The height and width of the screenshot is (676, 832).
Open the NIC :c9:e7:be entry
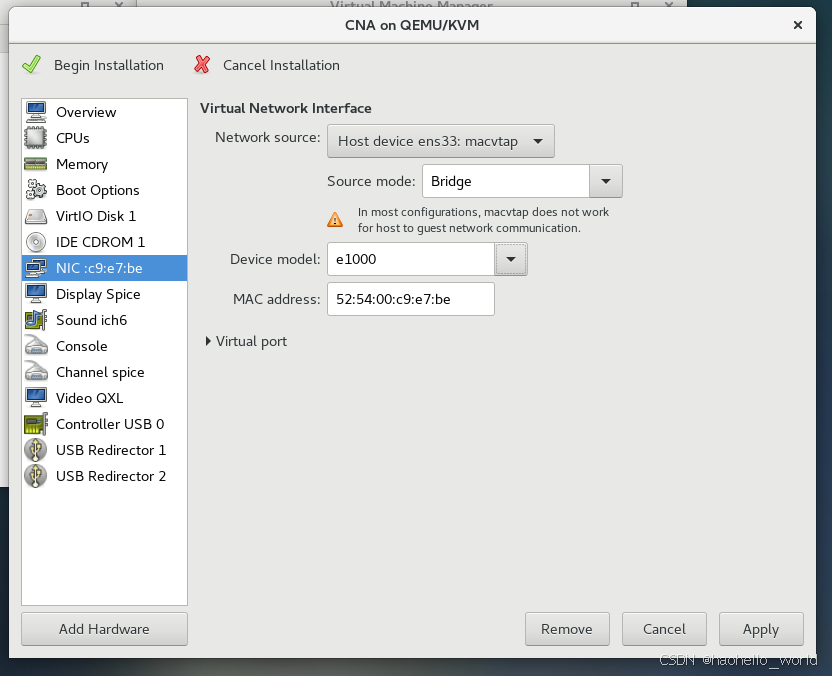click(105, 268)
